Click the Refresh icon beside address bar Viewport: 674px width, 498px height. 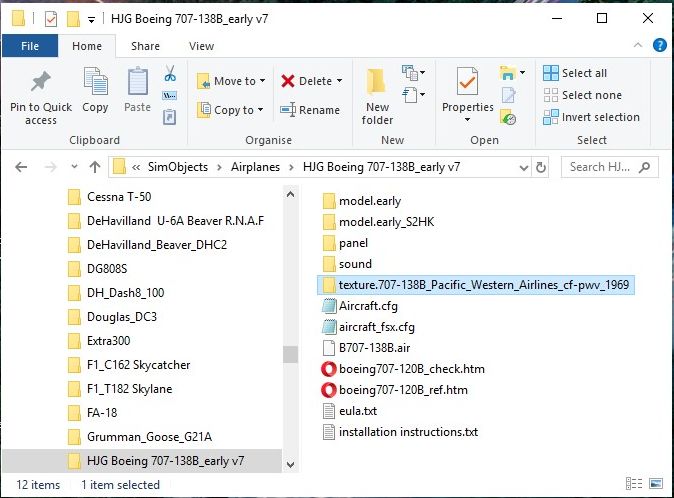tap(541, 167)
